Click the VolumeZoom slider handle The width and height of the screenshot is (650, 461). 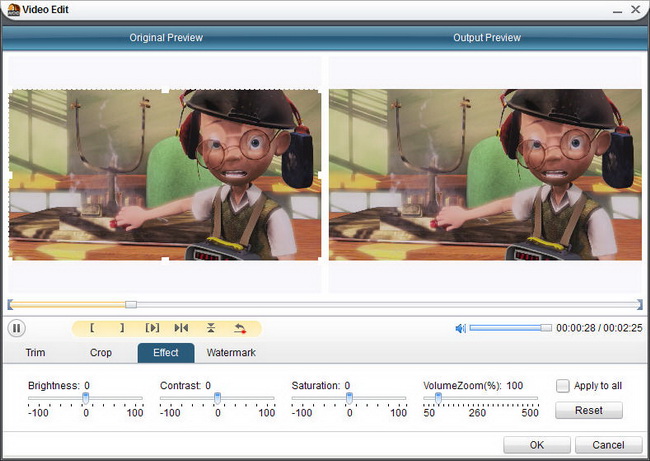click(438, 398)
